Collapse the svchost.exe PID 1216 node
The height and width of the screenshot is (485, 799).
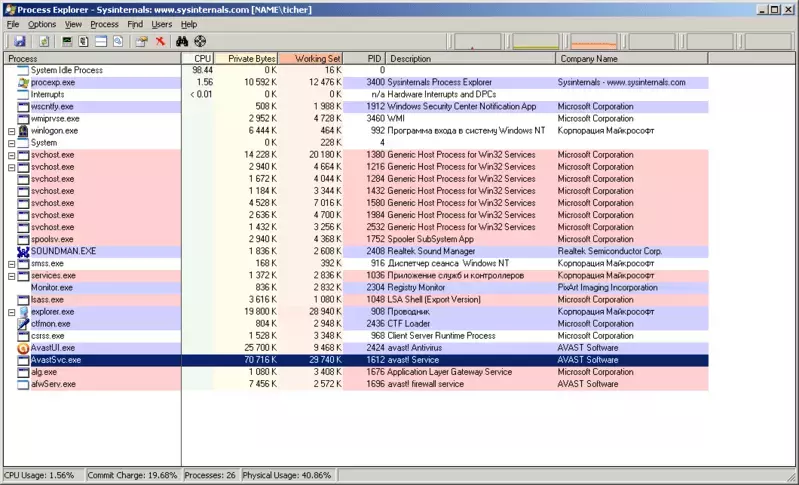click(11, 168)
